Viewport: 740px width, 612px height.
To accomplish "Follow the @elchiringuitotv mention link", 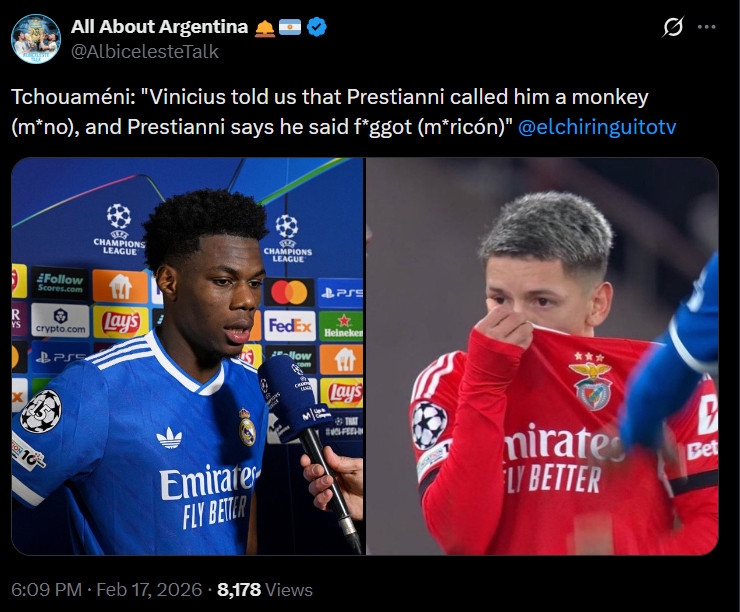I will 597,127.
